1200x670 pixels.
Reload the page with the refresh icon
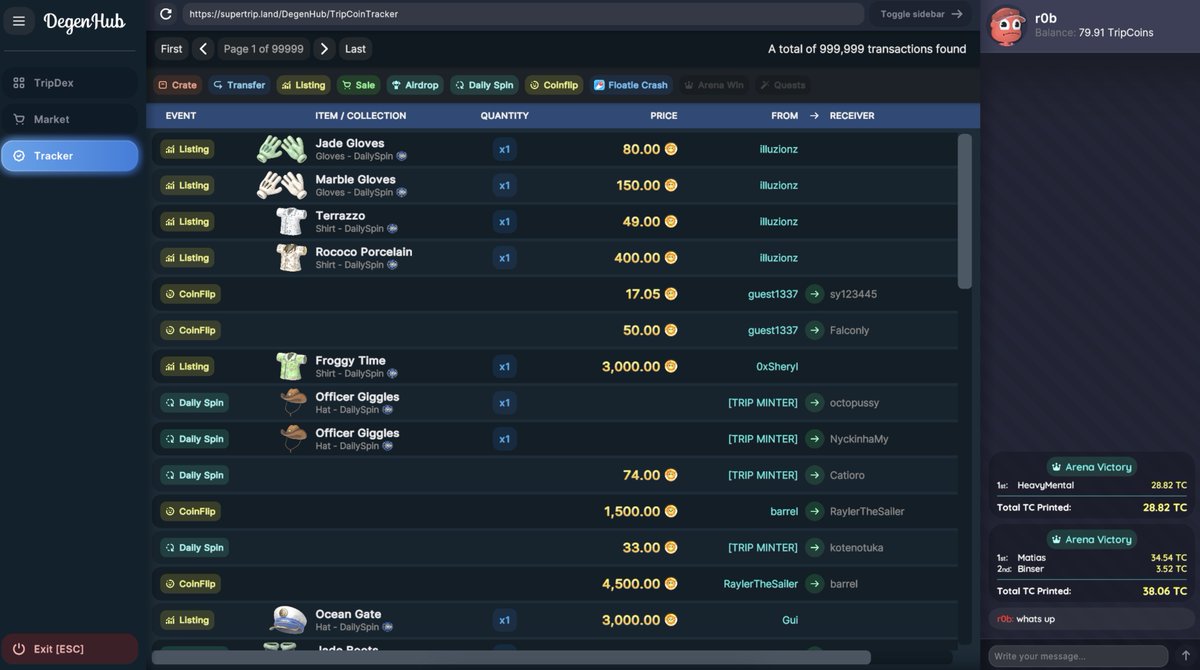point(166,14)
